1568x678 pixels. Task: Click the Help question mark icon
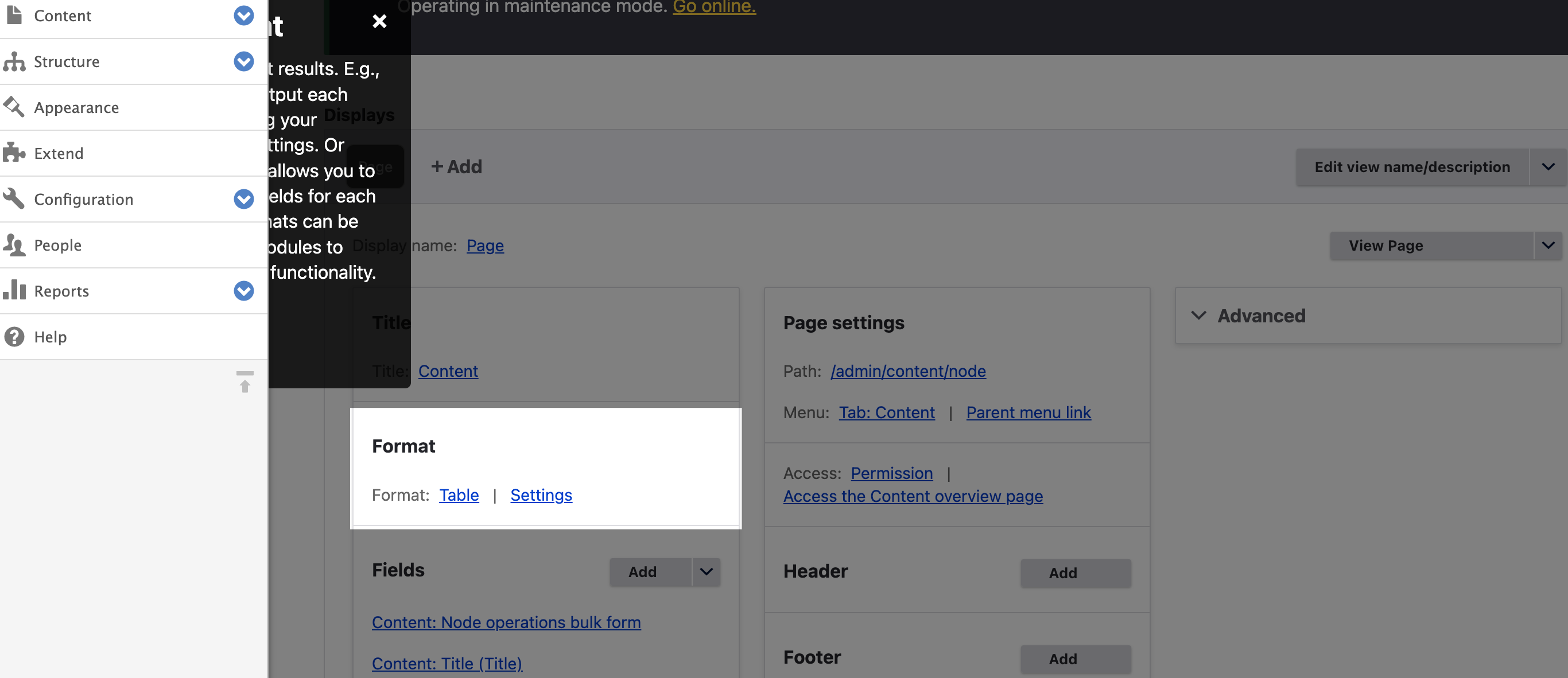click(14, 336)
